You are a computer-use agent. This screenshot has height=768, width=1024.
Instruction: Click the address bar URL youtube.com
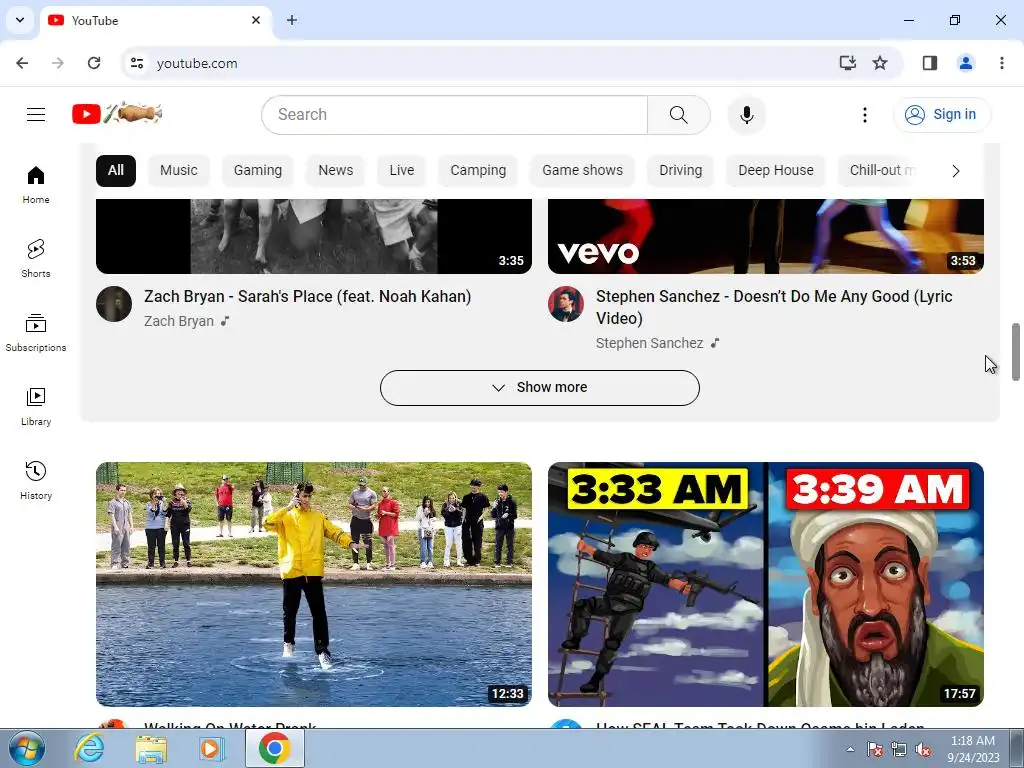(197, 63)
